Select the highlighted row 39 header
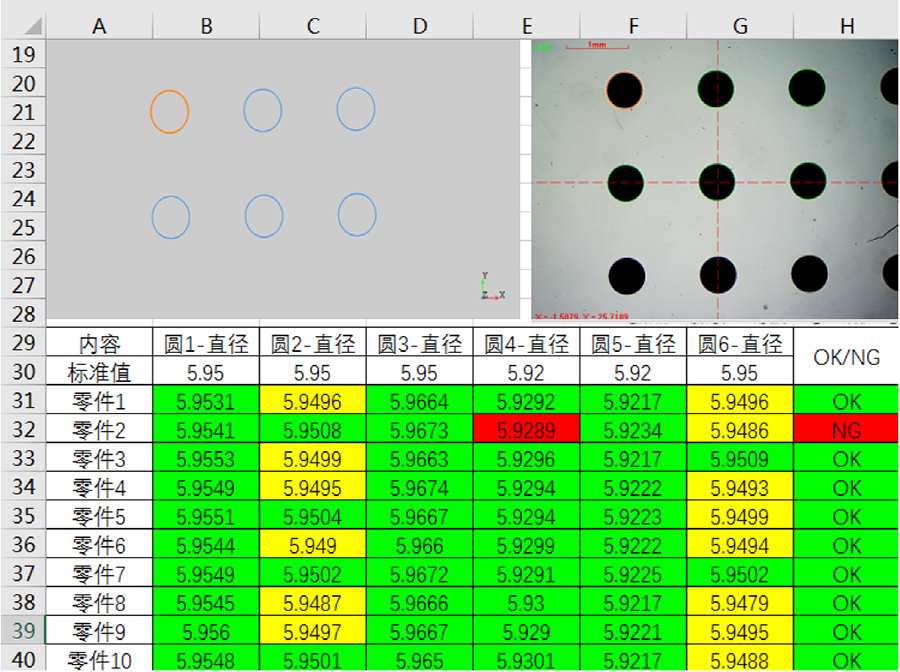Screen dimensions: 900x672 point(22,632)
